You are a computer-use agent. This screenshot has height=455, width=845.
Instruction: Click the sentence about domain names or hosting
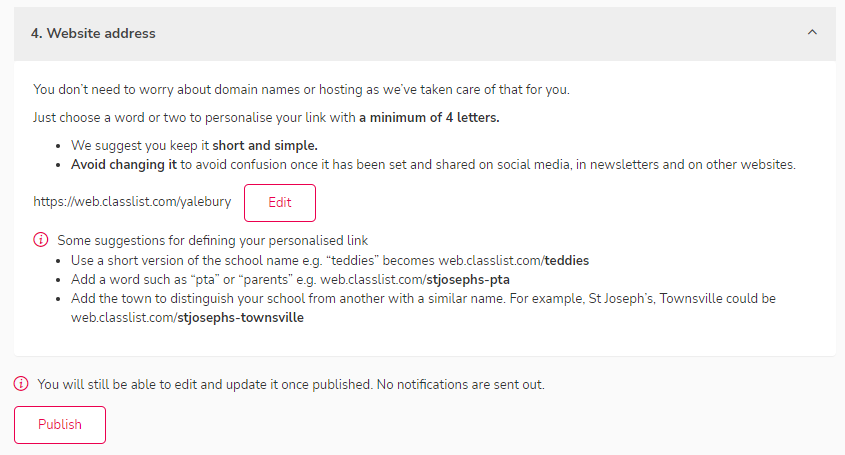click(x=301, y=89)
